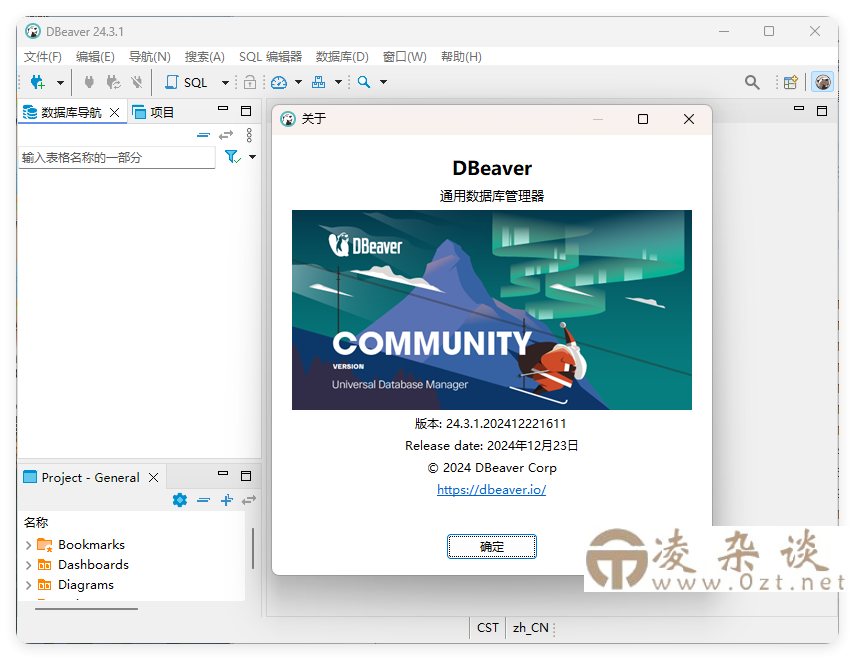Open the 搜索(A) menu
The image size is (855, 660).
[x=204, y=57]
